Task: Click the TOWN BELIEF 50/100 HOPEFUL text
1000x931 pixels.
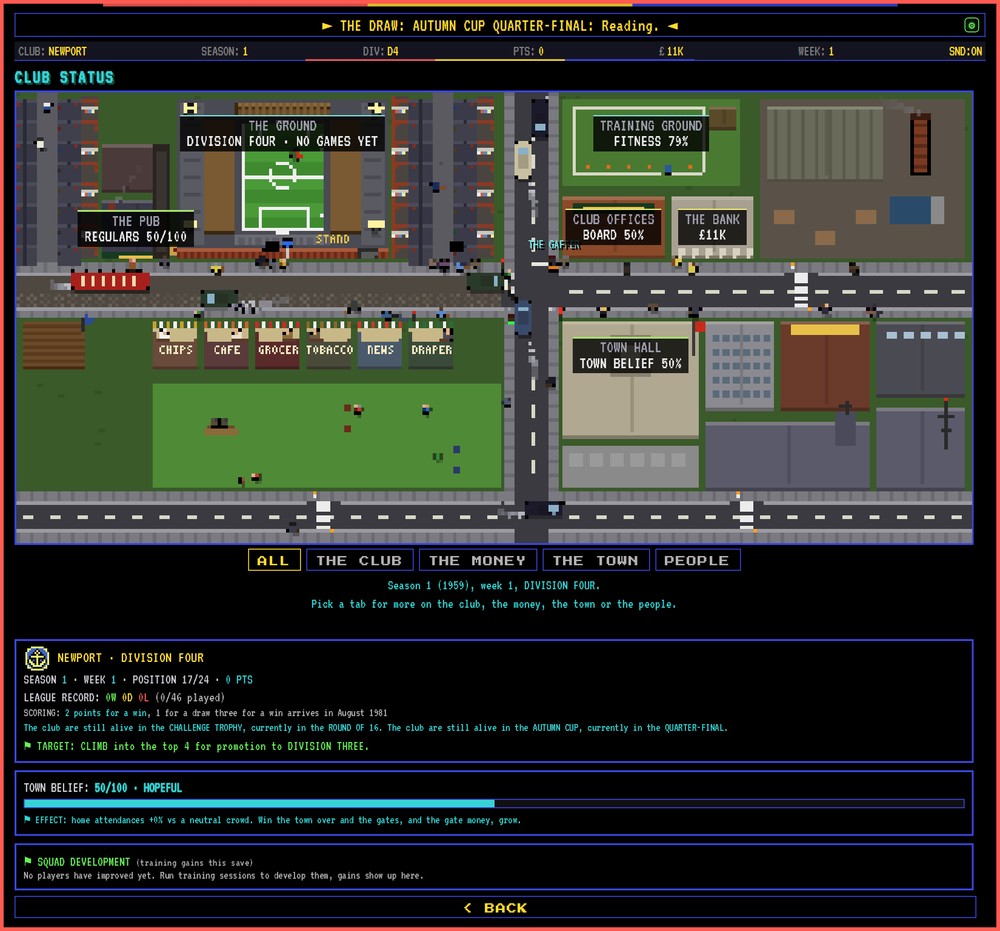Action: [x=103, y=788]
